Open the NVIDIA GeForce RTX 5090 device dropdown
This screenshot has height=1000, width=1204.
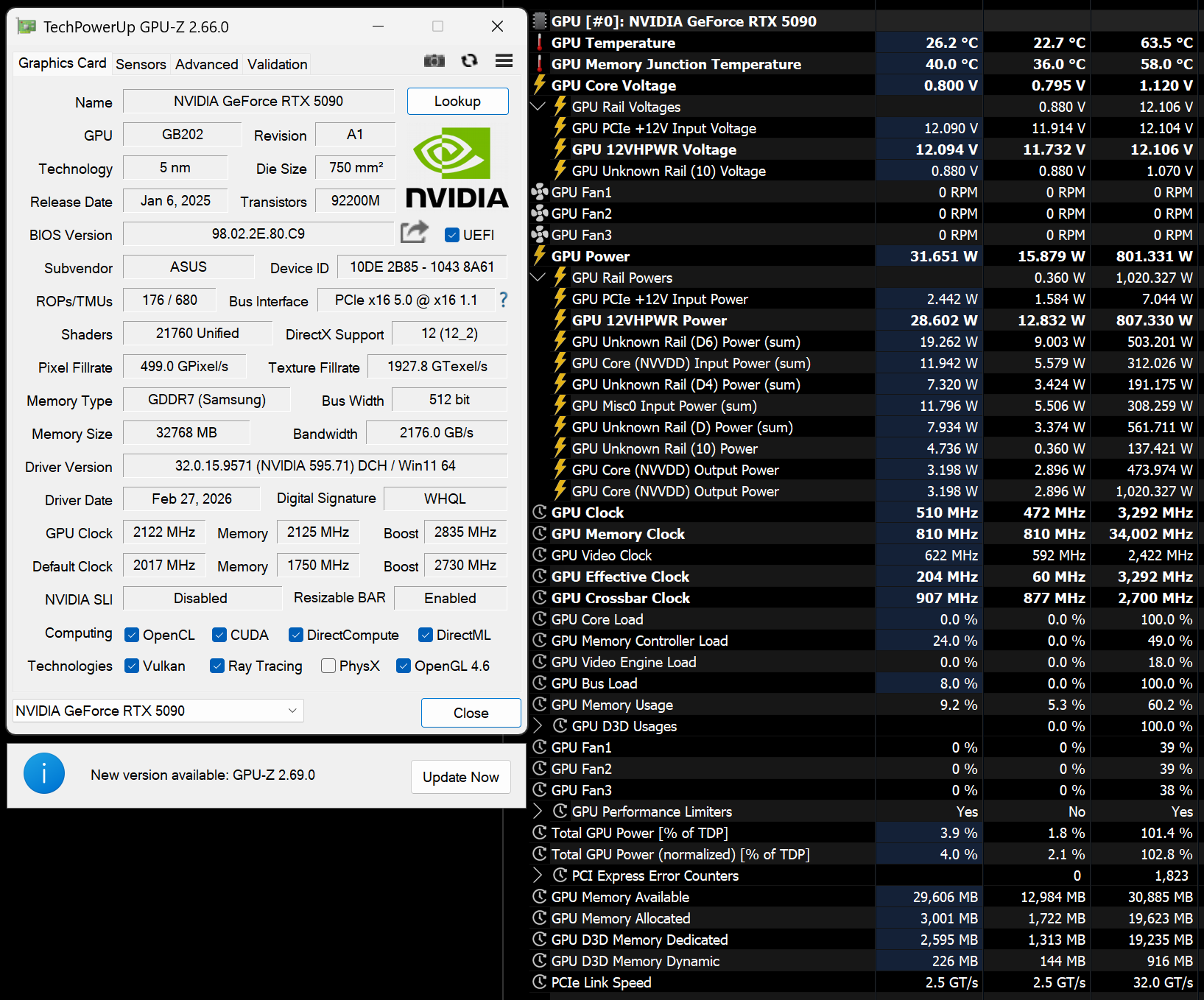[x=158, y=711]
